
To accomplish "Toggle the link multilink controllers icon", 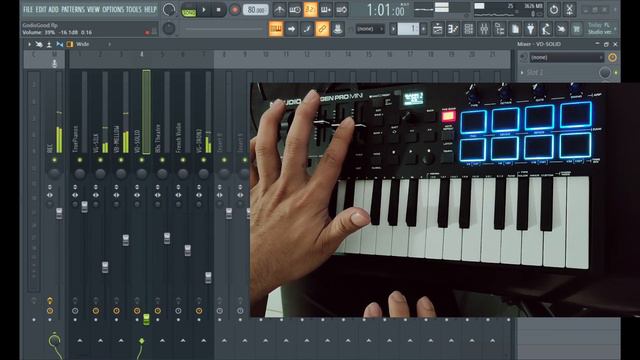I will 322,29.
